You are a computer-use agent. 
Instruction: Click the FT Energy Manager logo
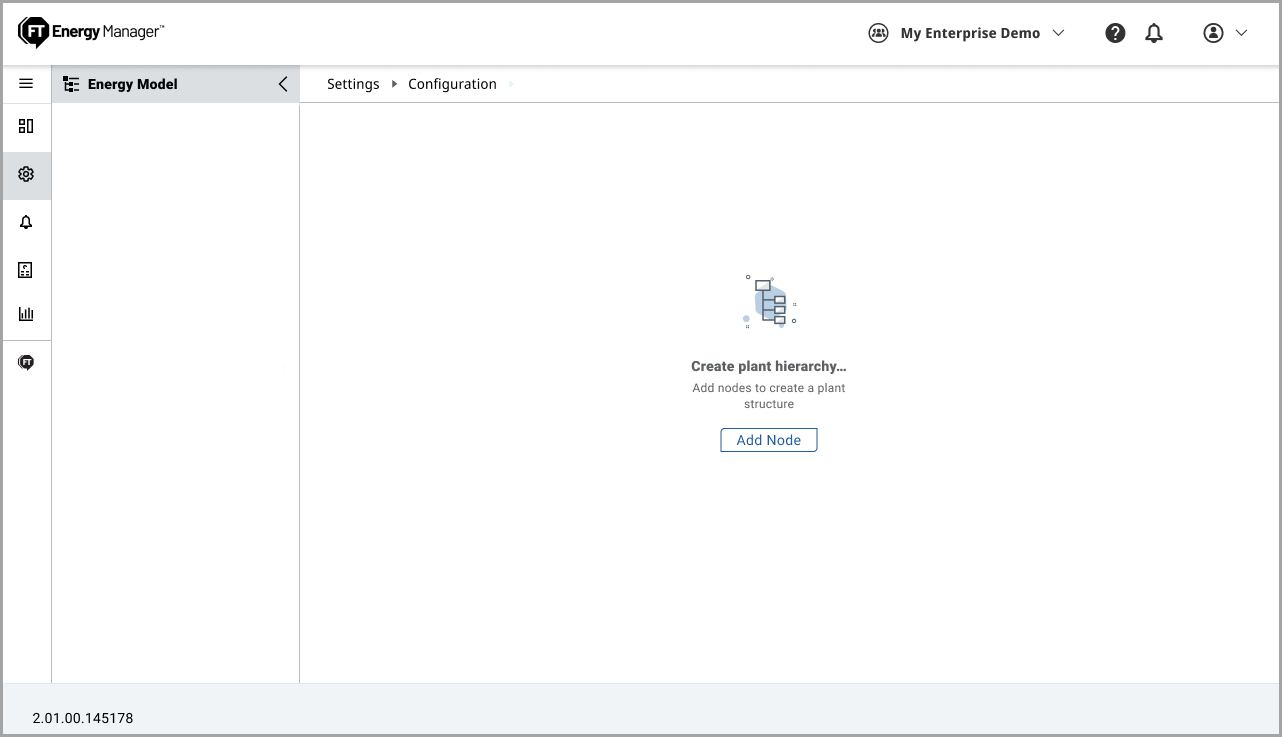[x=91, y=33]
